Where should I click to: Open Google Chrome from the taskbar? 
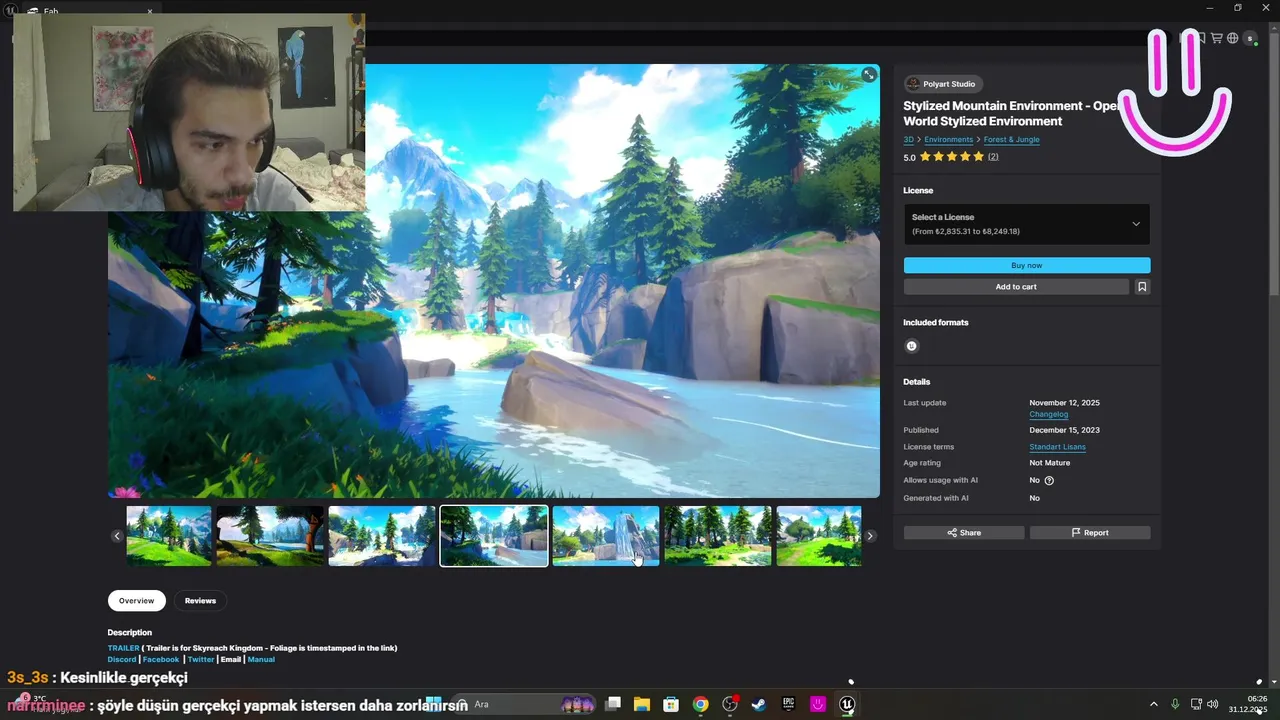700,704
